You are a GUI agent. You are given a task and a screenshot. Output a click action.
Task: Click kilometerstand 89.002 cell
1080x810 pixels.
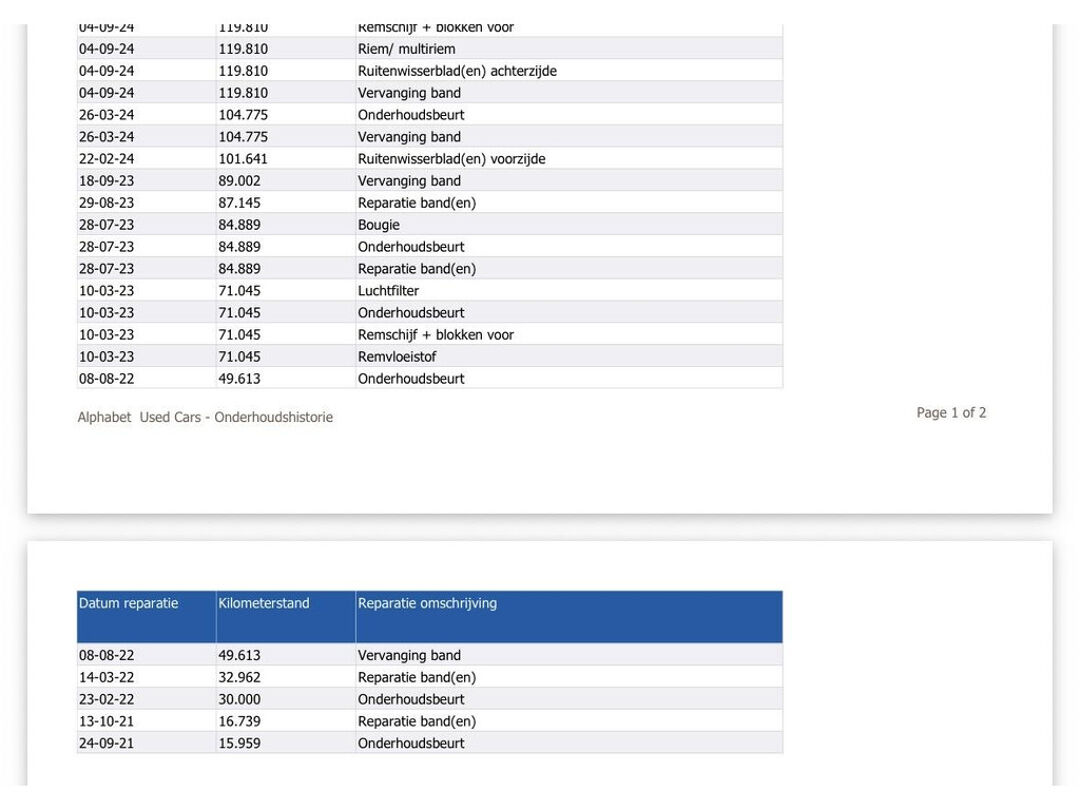click(x=240, y=181)
